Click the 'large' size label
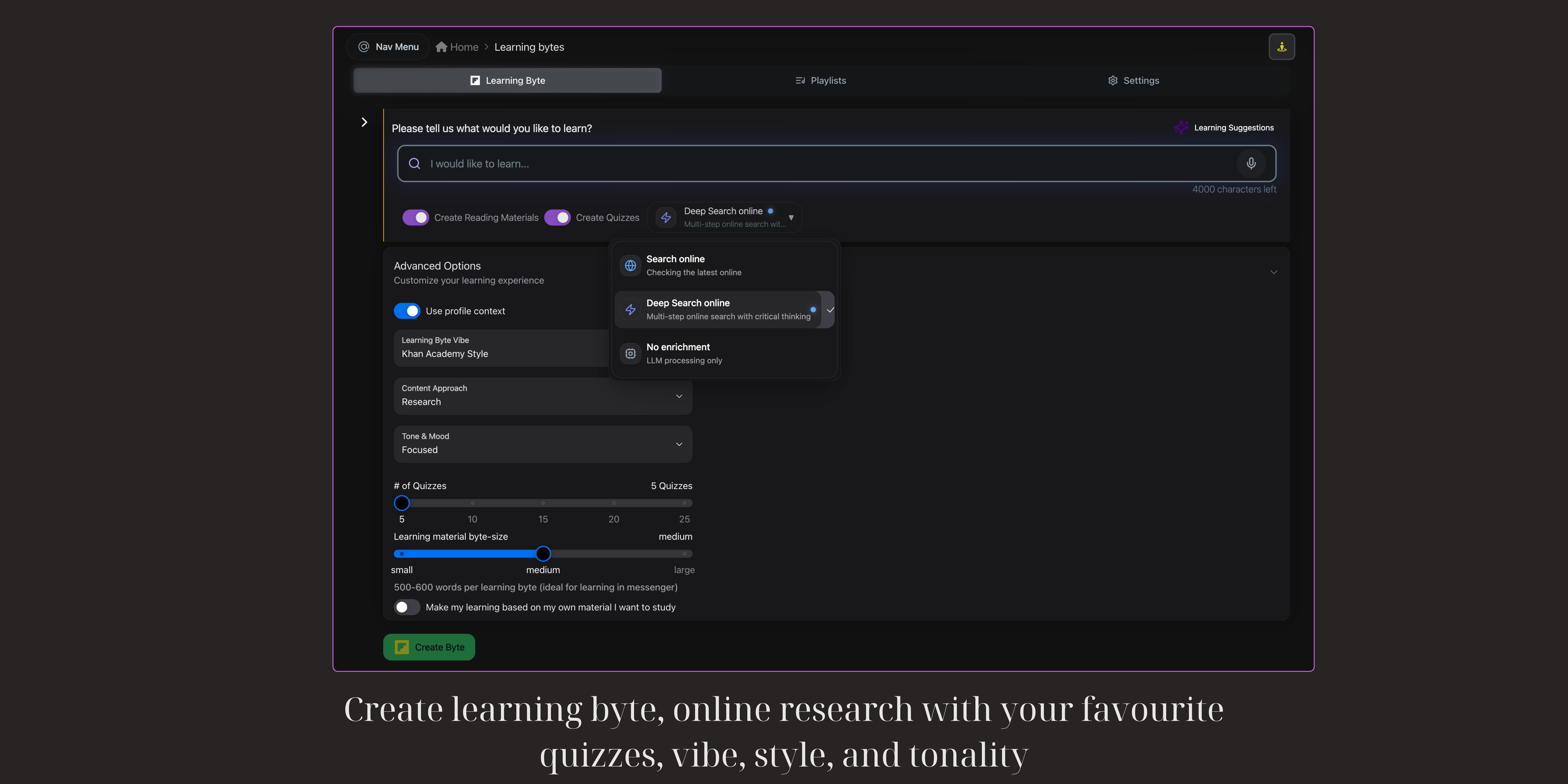 coord(684,570)
